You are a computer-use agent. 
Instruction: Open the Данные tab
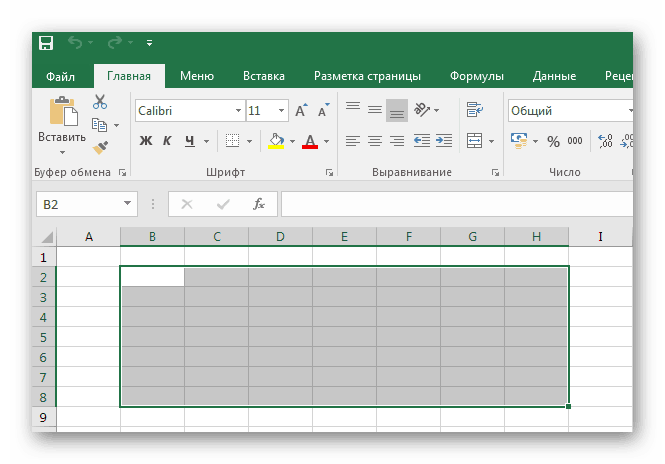coord(554,76)
